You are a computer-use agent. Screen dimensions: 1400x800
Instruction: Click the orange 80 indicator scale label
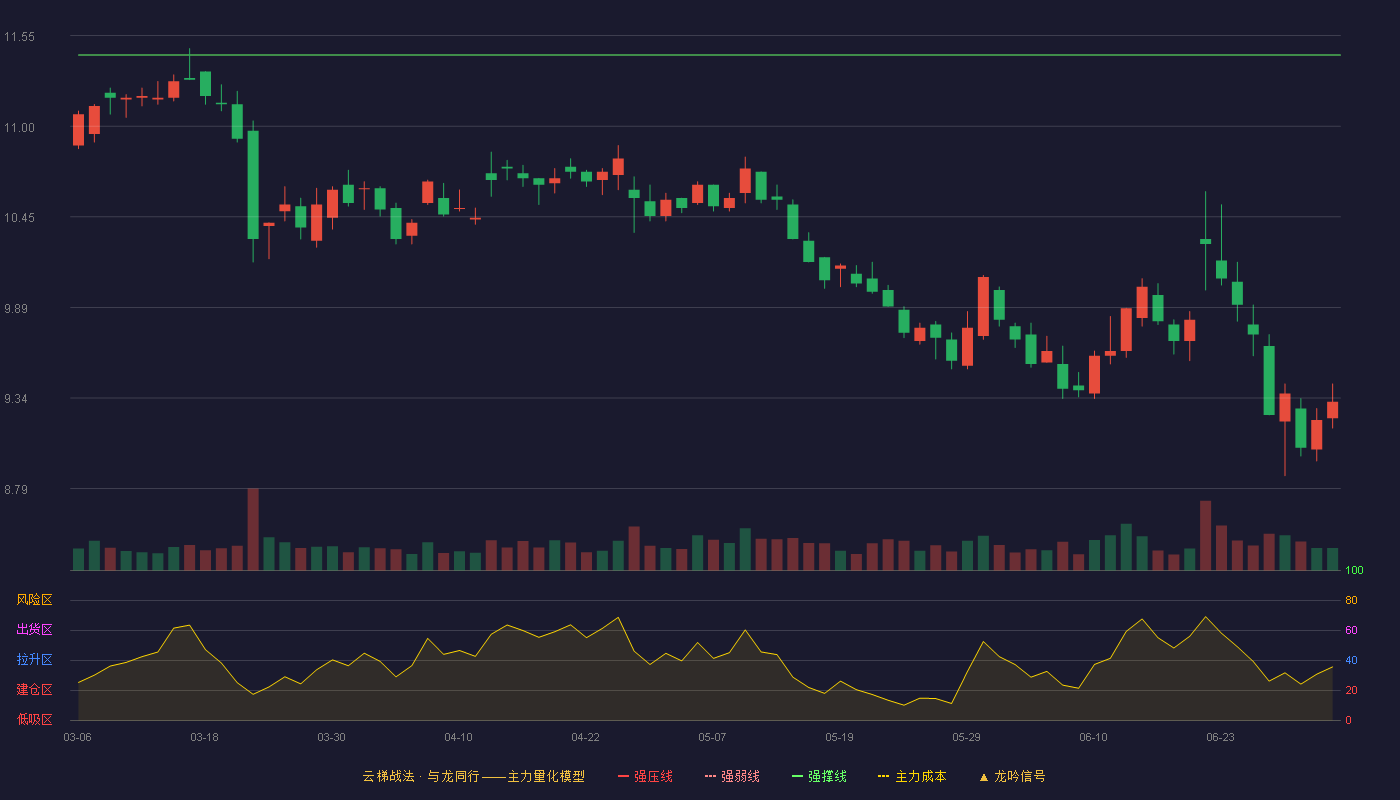[x=1351, y=600]
